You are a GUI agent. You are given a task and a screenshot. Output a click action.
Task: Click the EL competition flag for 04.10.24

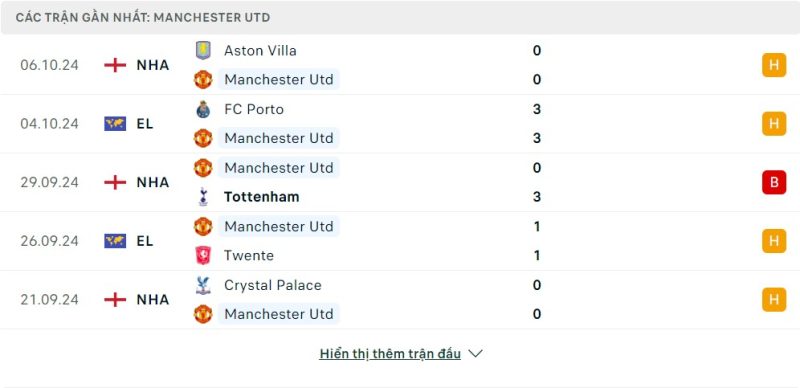(x=115, y=124)
